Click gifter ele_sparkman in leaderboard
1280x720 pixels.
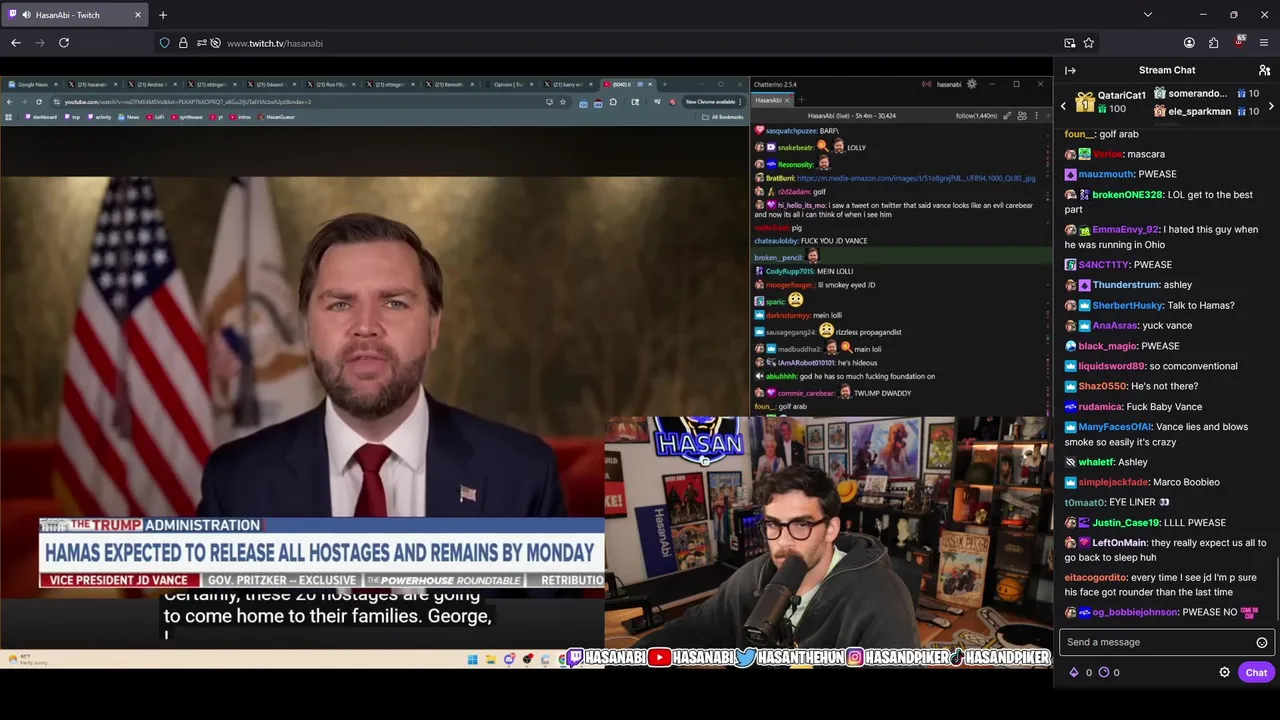click(1200, 111)
